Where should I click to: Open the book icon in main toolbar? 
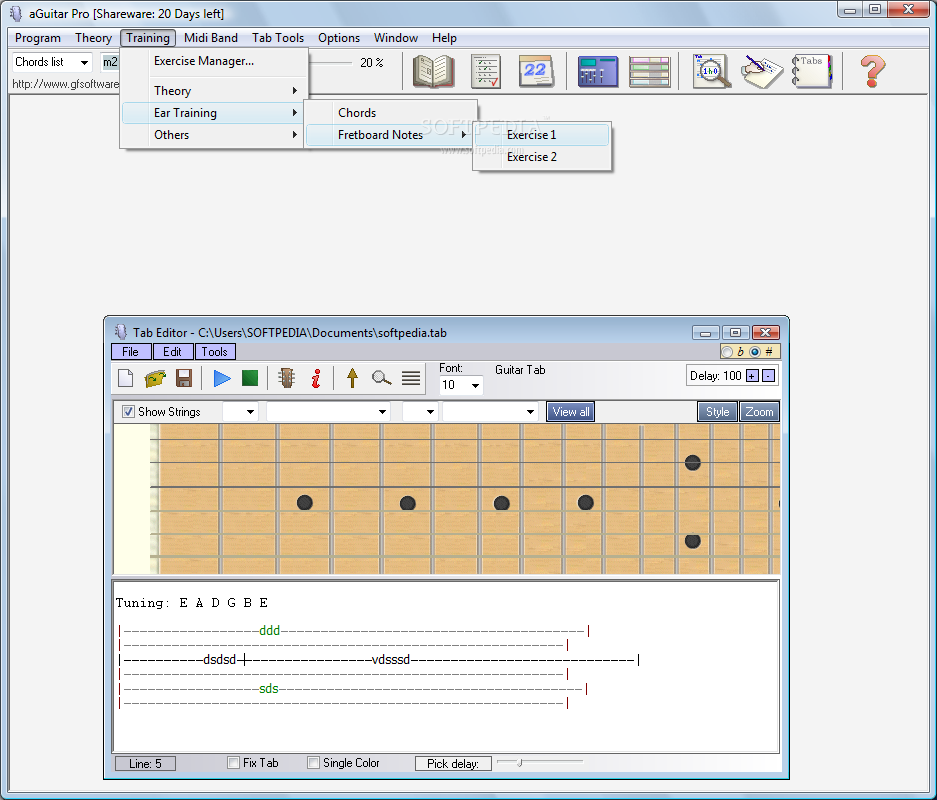click(x=433, y=71)
